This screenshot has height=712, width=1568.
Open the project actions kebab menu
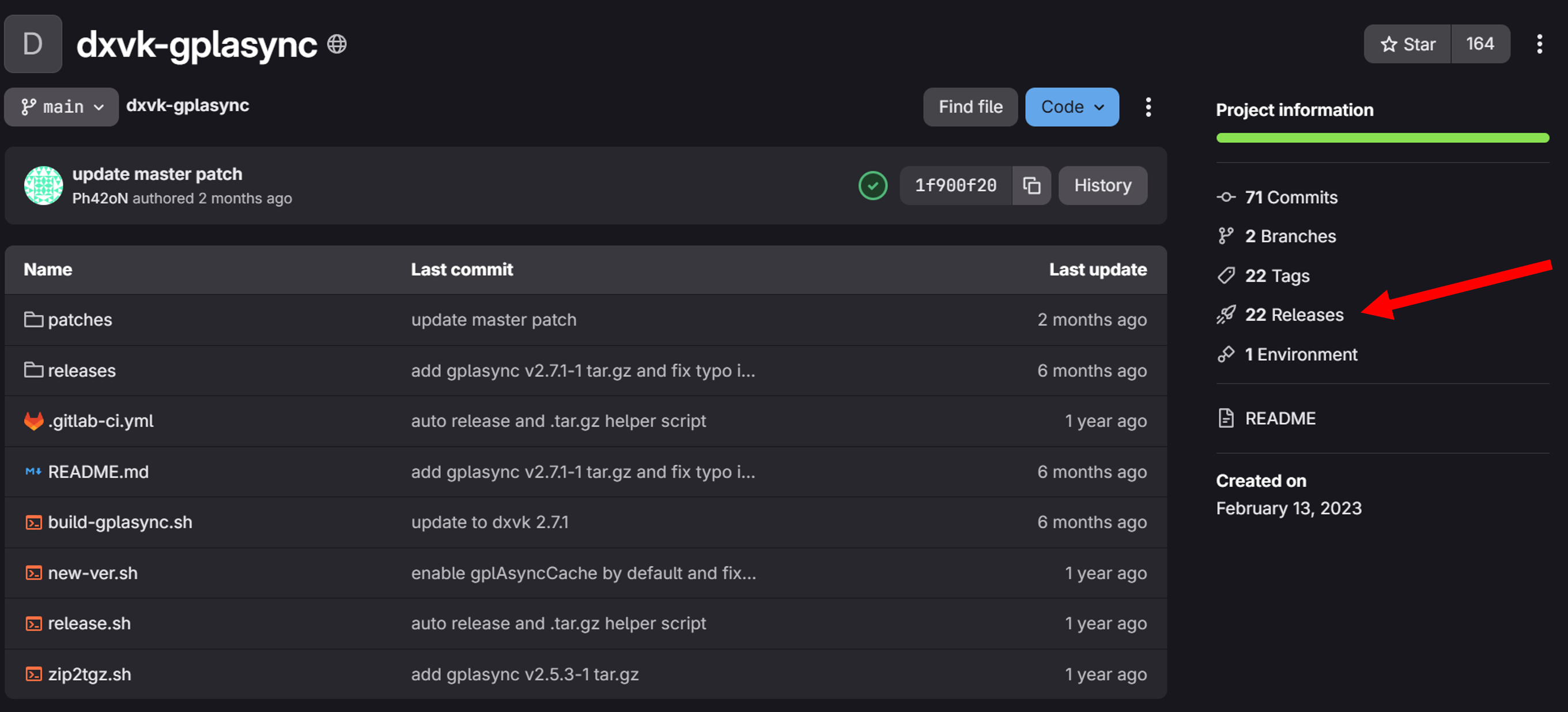[x=1539, y=44]
